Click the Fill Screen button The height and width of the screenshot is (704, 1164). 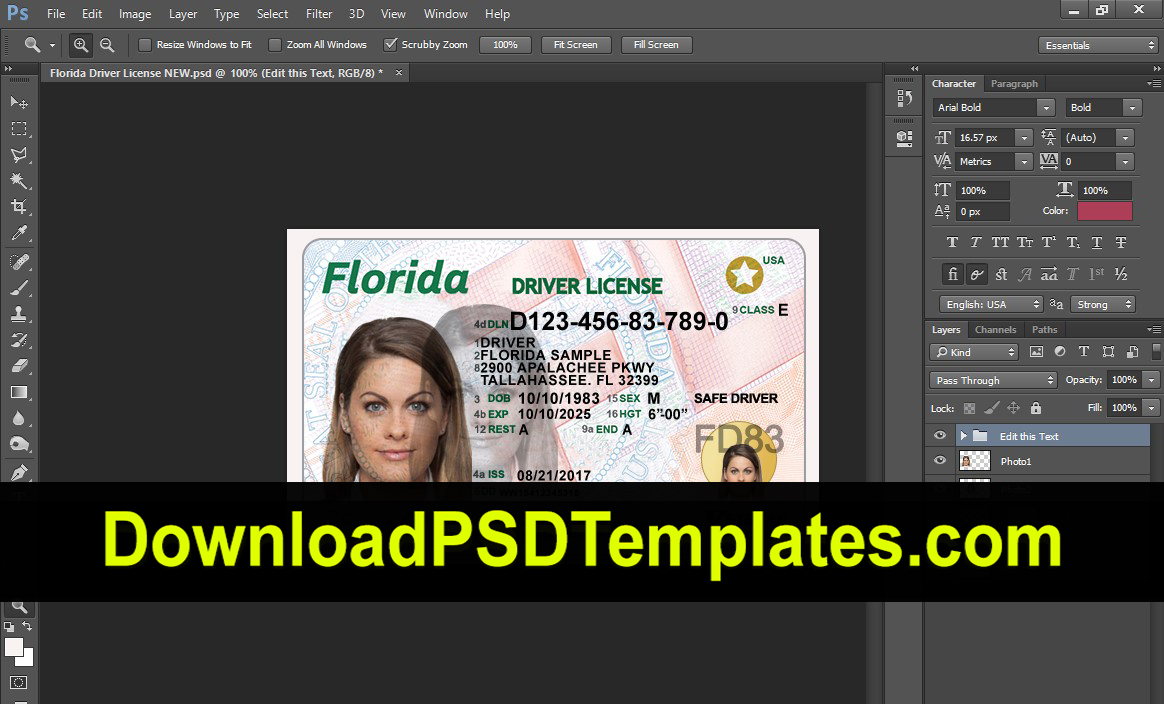pyautogui.click(x=656, y=44)
